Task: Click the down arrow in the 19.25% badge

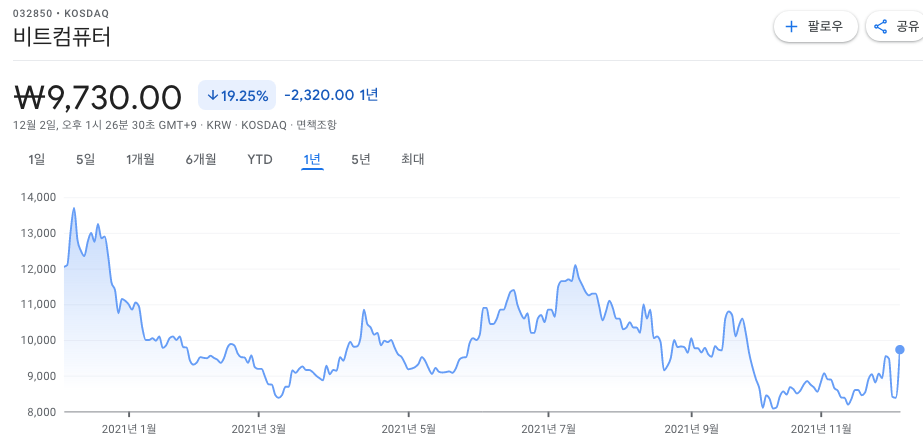Action: 213,95
